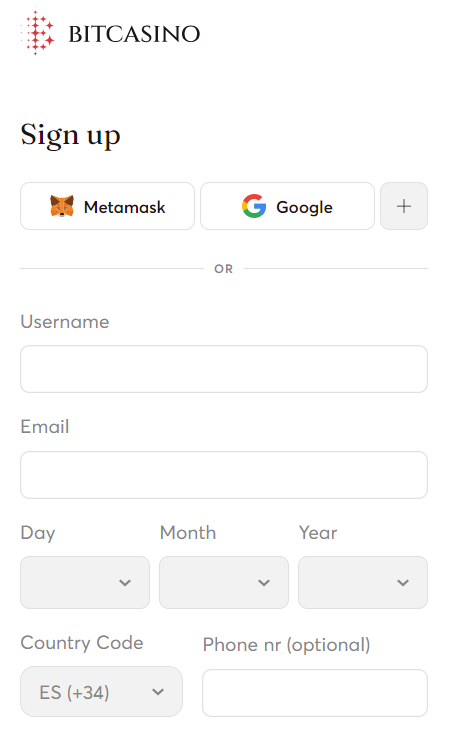The height and width of the screenshot is (748, 451).
Task: Focus the Username text field
Action: coord(224,369)
